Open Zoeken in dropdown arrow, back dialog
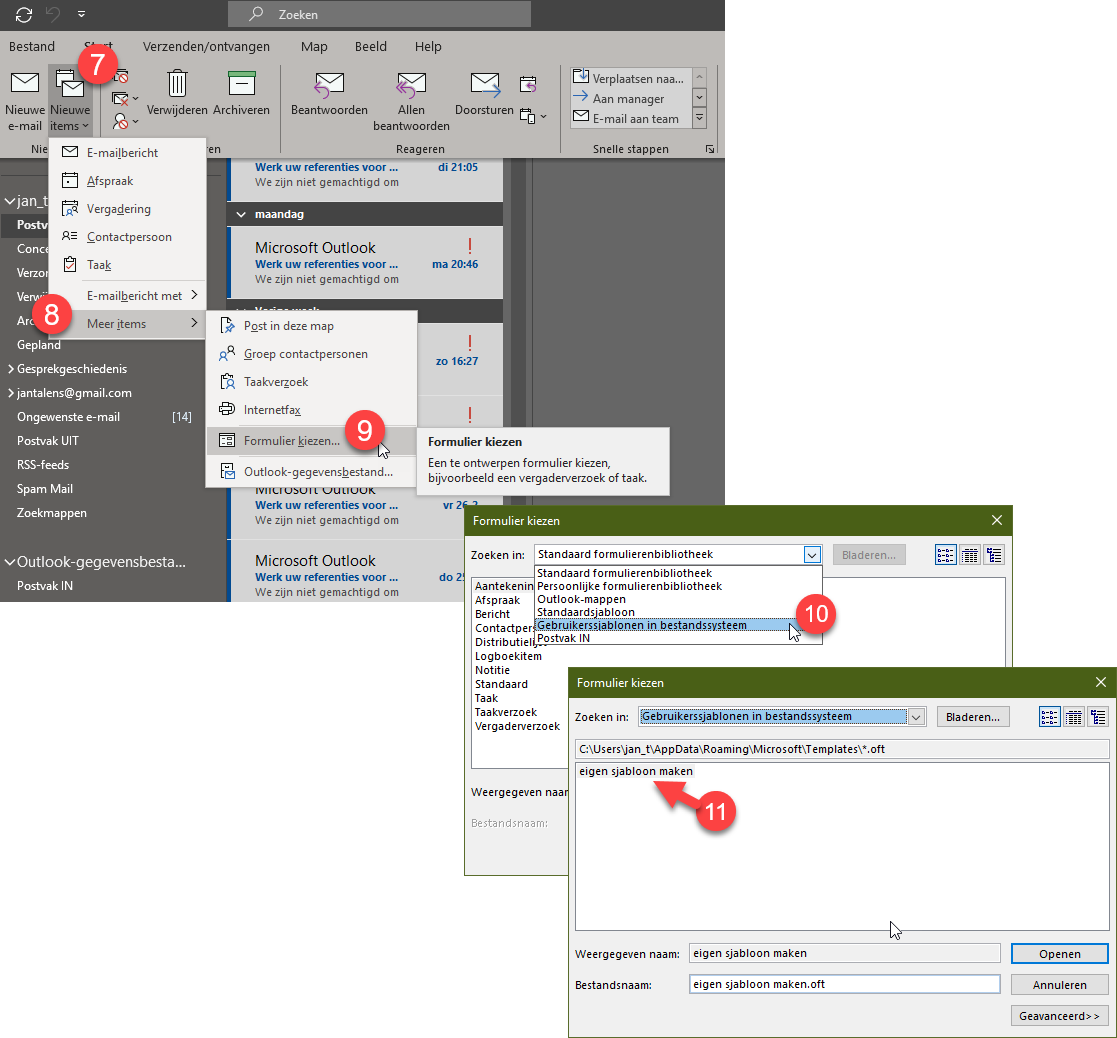Viewport: 1117px width, 1038px height. coord(812,554)
